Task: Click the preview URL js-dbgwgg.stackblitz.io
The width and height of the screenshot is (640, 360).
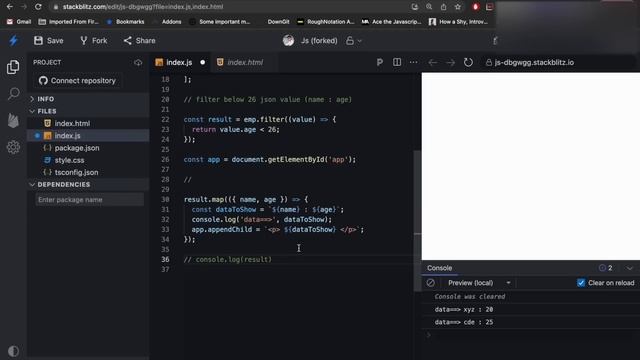Action: 534,62
